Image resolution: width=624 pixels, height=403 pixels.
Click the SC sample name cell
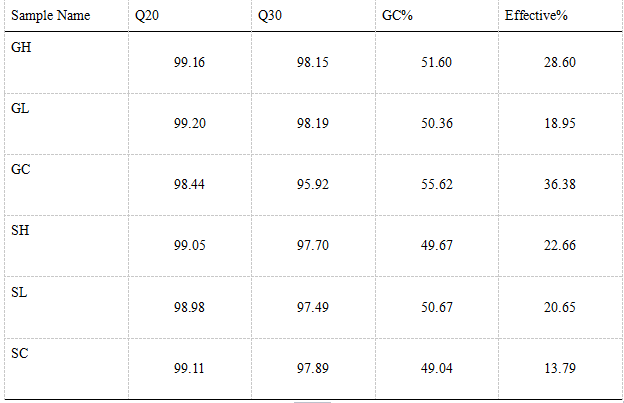click(x=20, y=353)
